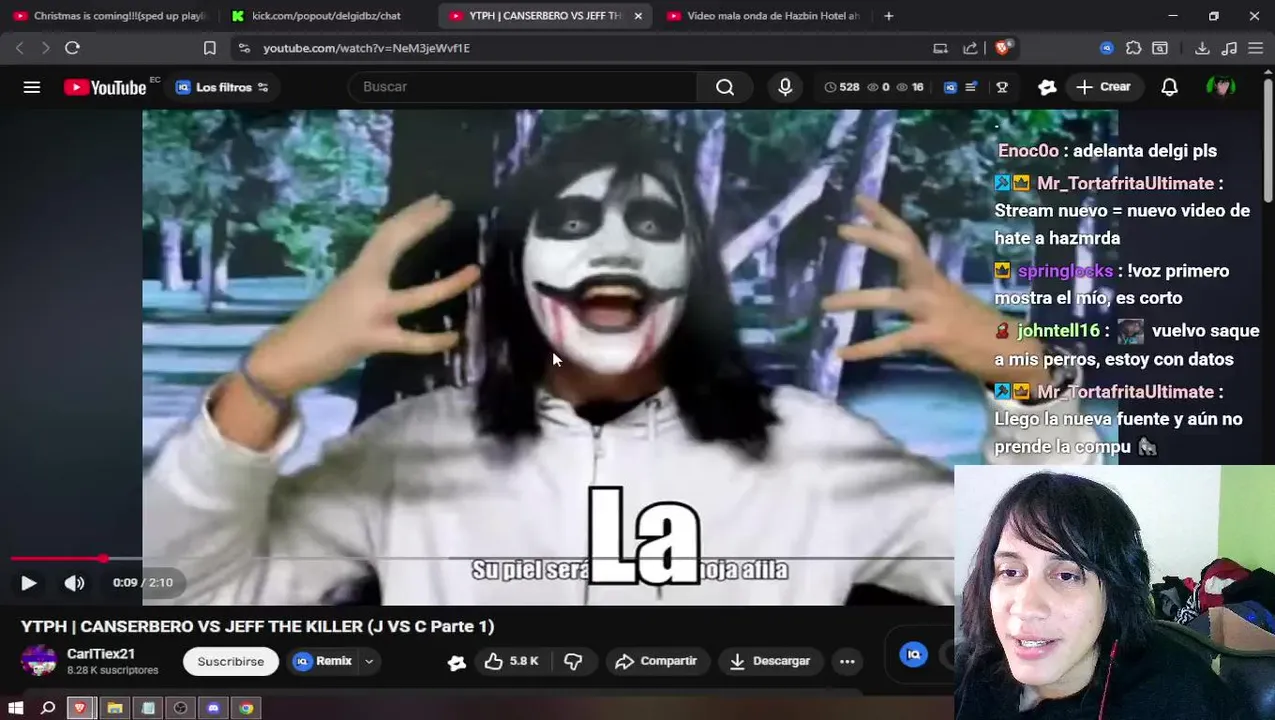Click the cast screen icon in address bar

940,47
